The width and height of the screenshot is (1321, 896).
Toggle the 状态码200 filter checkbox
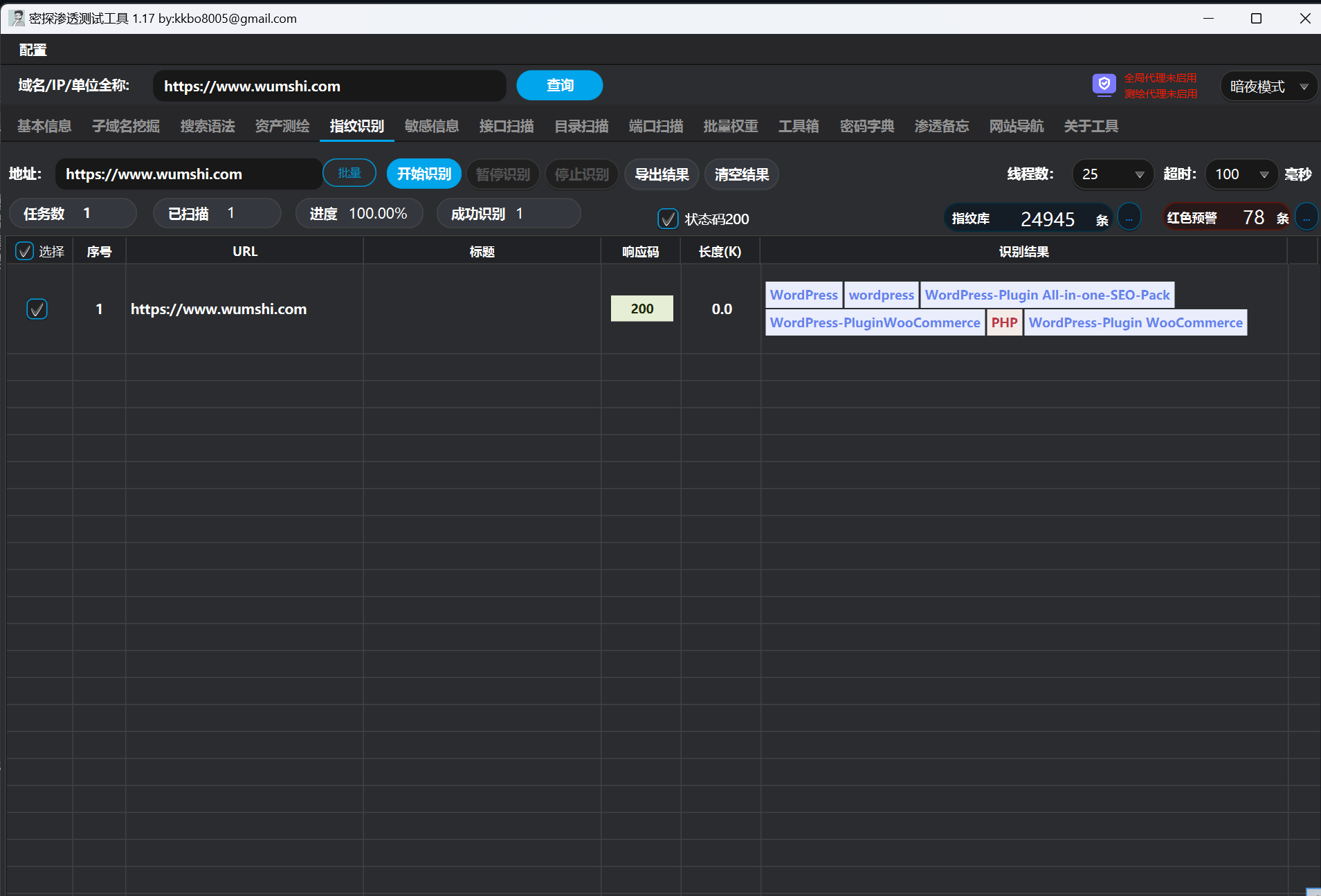(667, 219)
